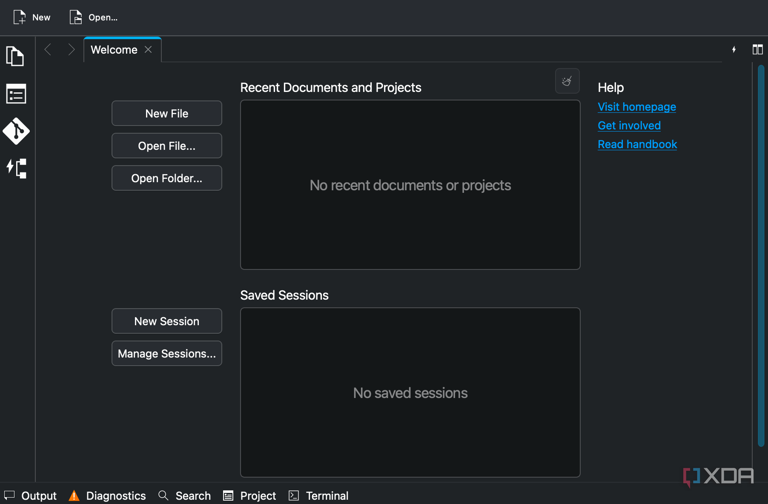Go forward with the right arrow
Image resolution: width=768 pixels, height=504 pixels.
[x=72, y=49]
